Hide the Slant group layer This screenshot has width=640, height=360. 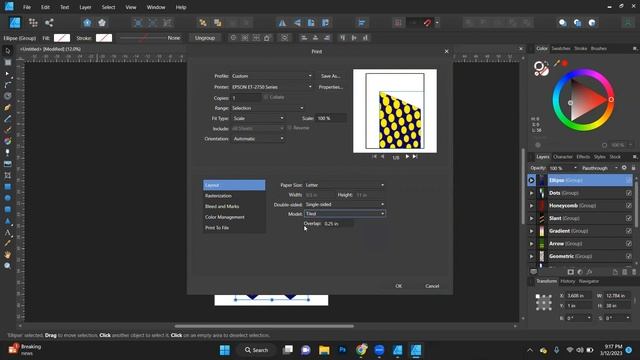628,218
